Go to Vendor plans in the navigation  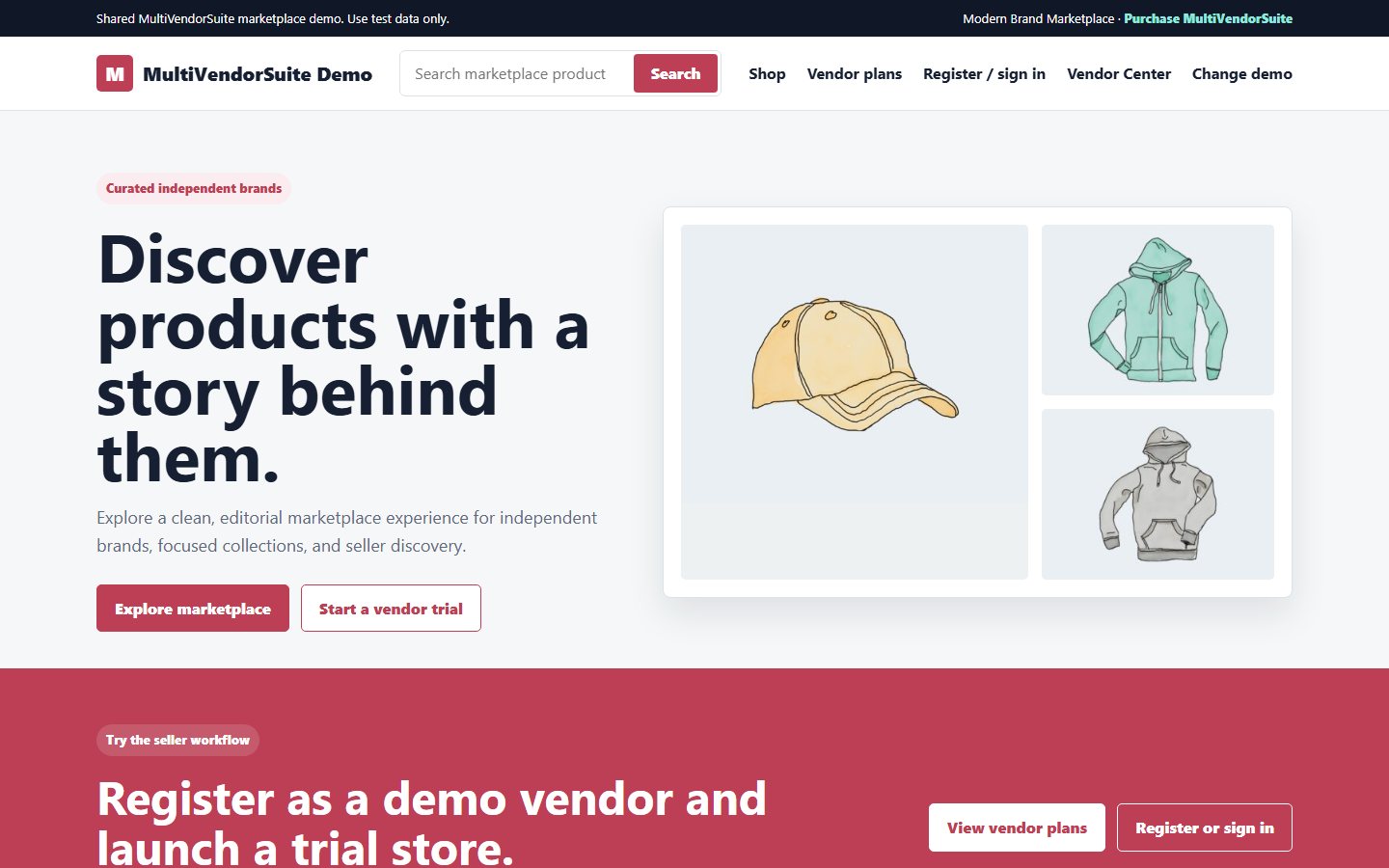tap(855, 73)
